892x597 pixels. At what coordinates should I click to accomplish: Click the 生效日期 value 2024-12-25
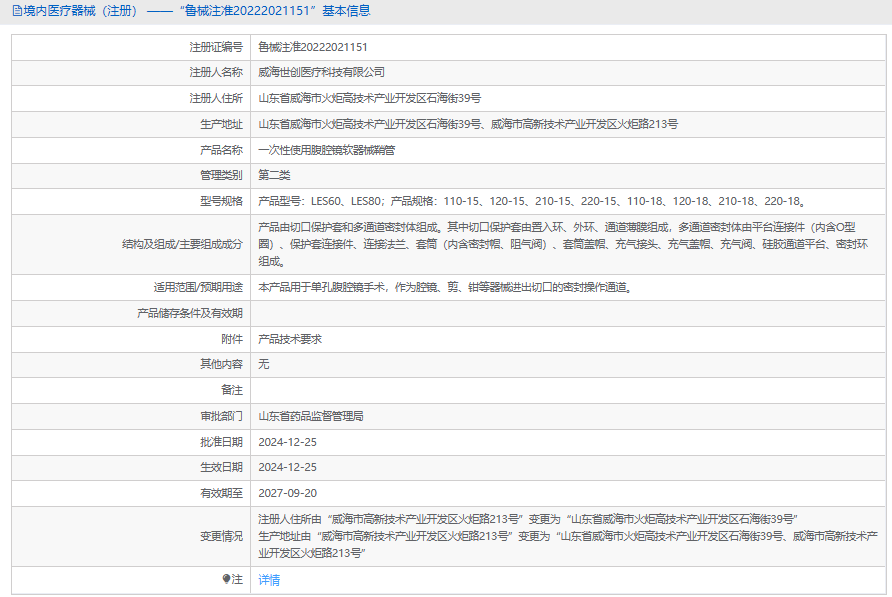287,467
